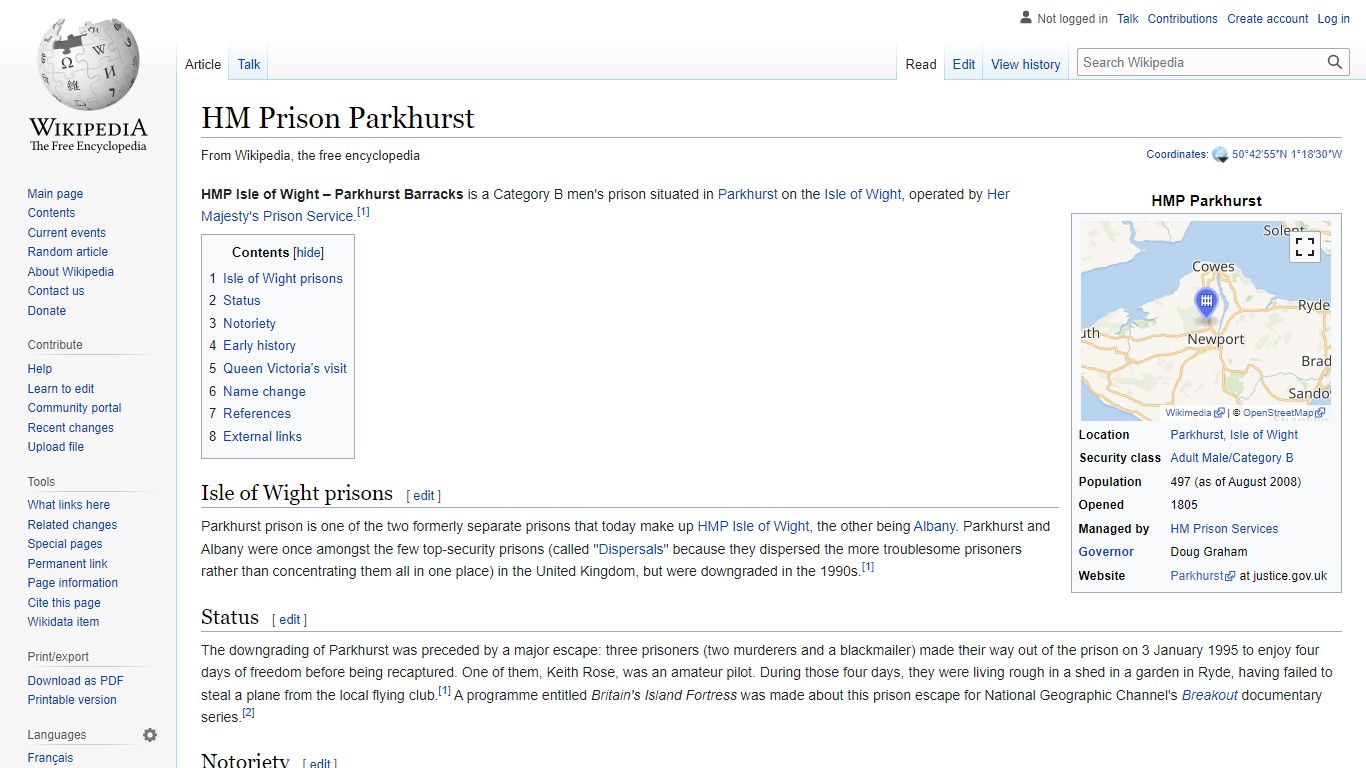Click OpenStreetMap attribution link

point(1284,413)
